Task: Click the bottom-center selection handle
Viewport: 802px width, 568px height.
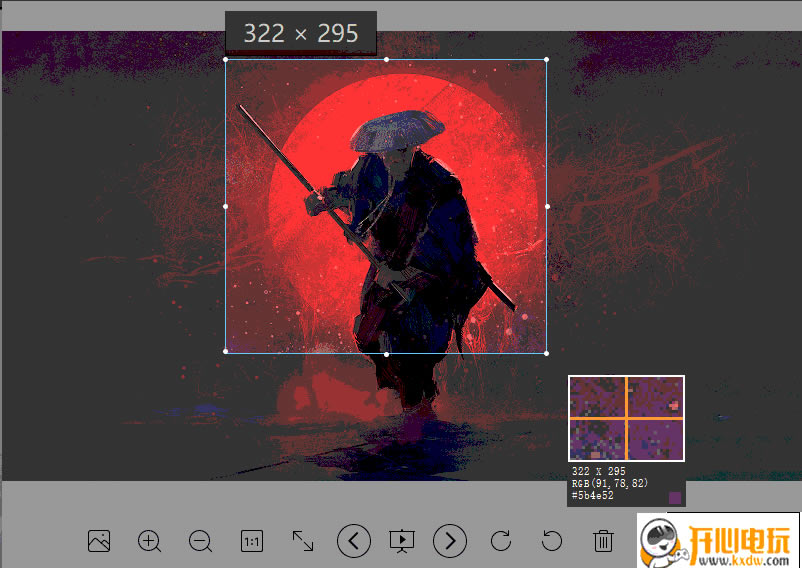Action: coord(386,354)
